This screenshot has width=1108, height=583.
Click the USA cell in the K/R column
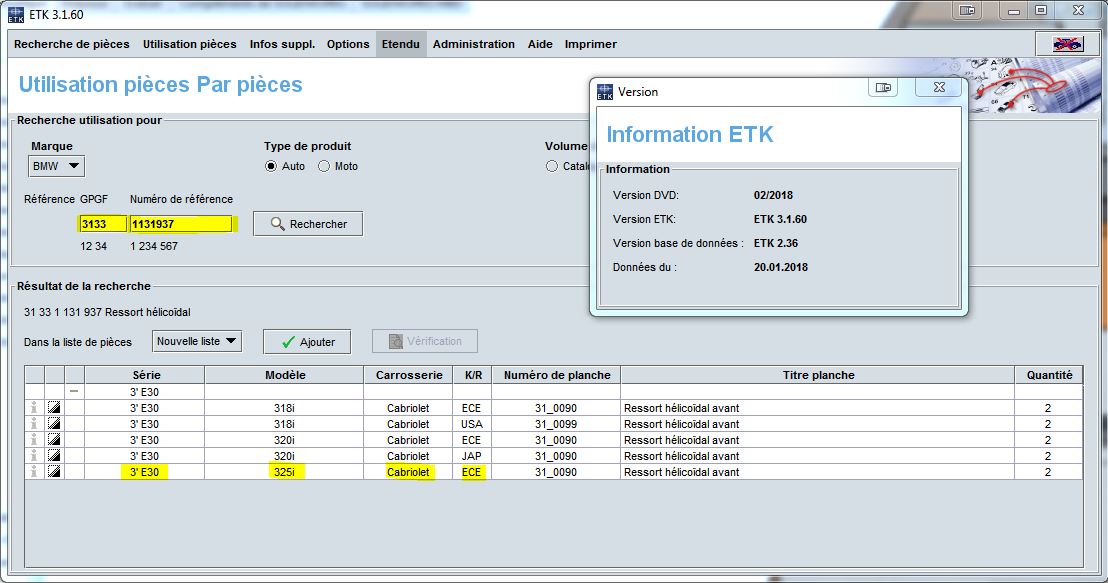(472, 424)
